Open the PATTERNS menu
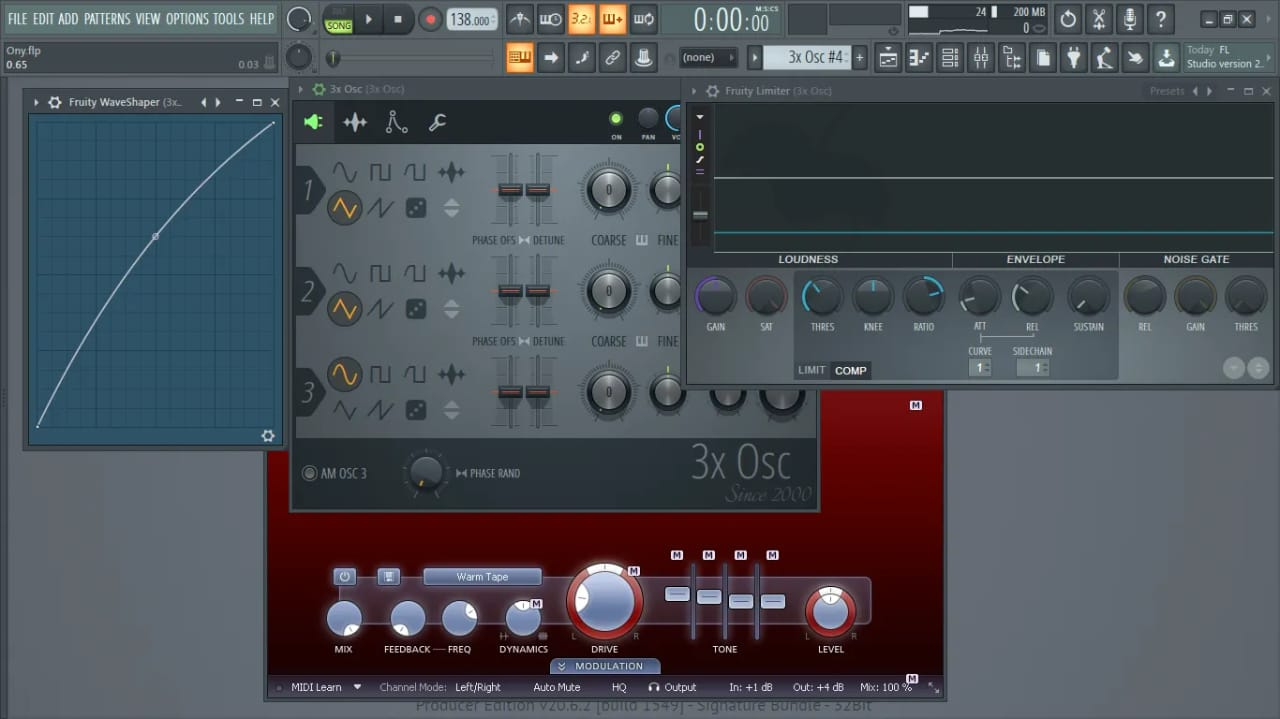The width and height of the screenshot is (1280, 719). [107, 18]
